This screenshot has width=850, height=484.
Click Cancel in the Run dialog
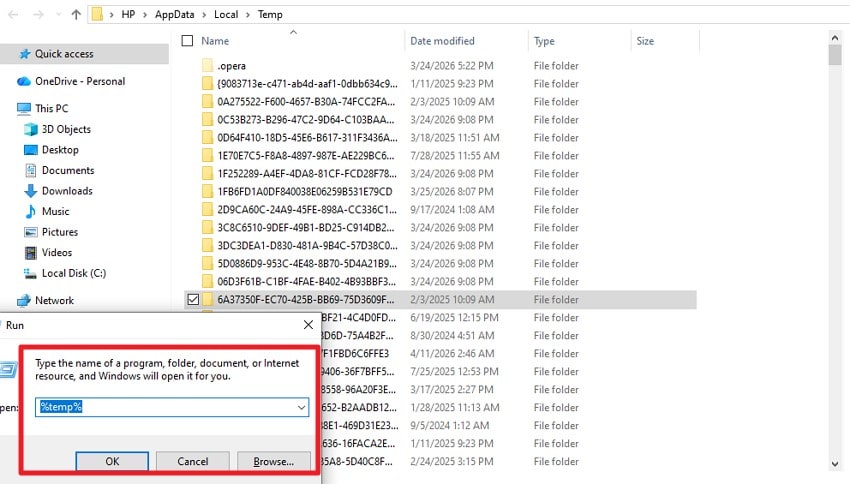pyautogui.click(x=192, y=461)
